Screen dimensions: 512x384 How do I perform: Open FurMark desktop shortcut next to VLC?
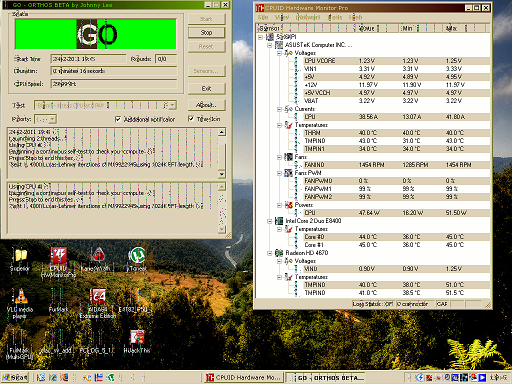tap(58, 301)
